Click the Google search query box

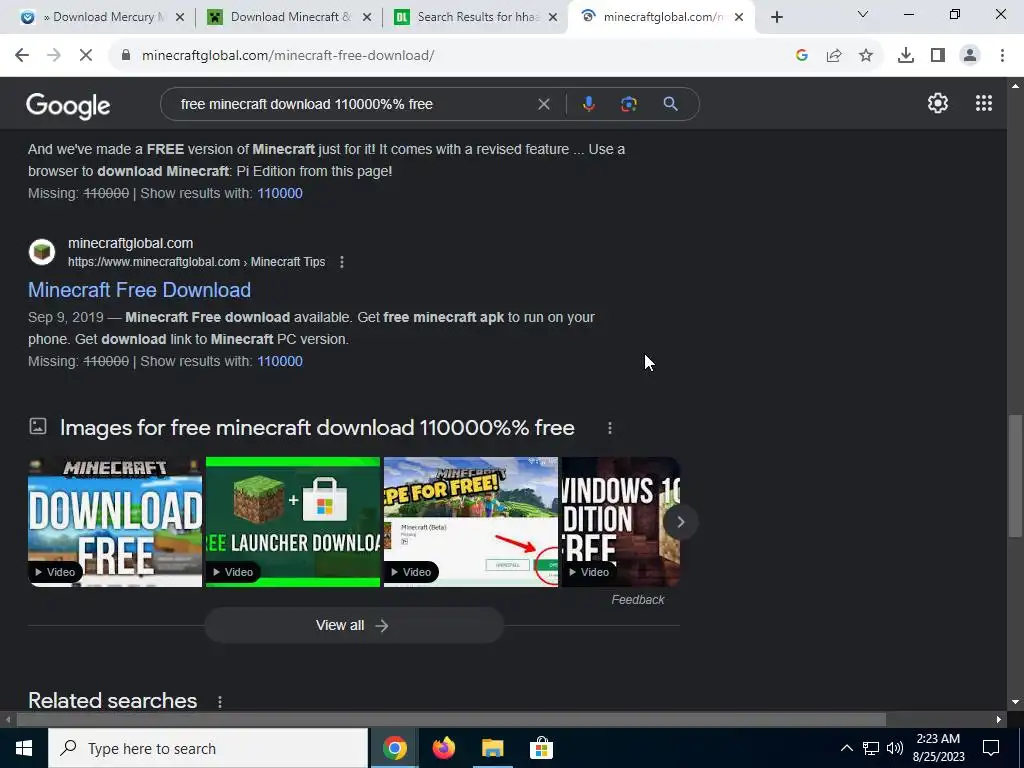[353, 104]
